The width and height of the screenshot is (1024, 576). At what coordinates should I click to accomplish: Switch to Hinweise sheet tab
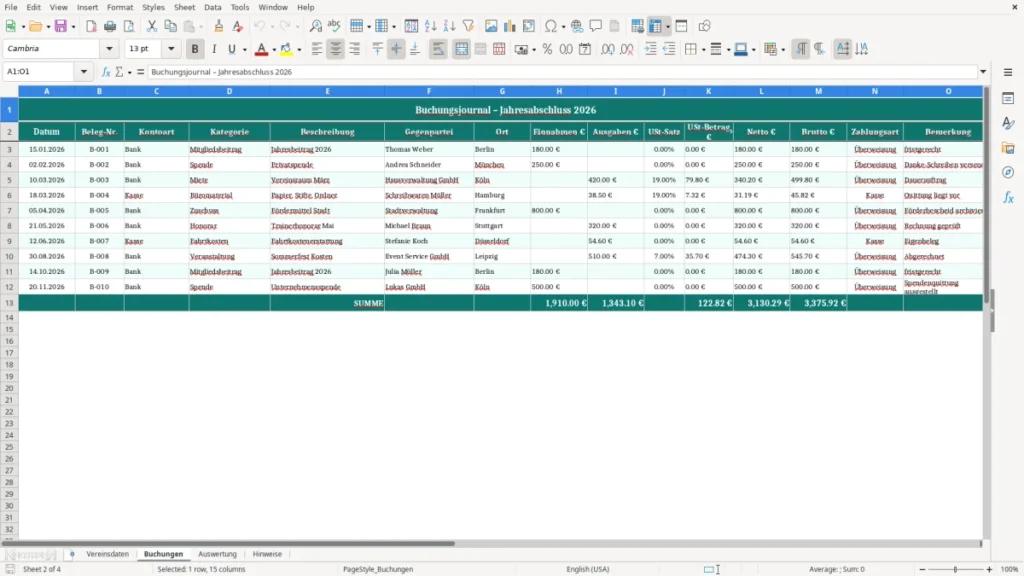tap(267, 554)
